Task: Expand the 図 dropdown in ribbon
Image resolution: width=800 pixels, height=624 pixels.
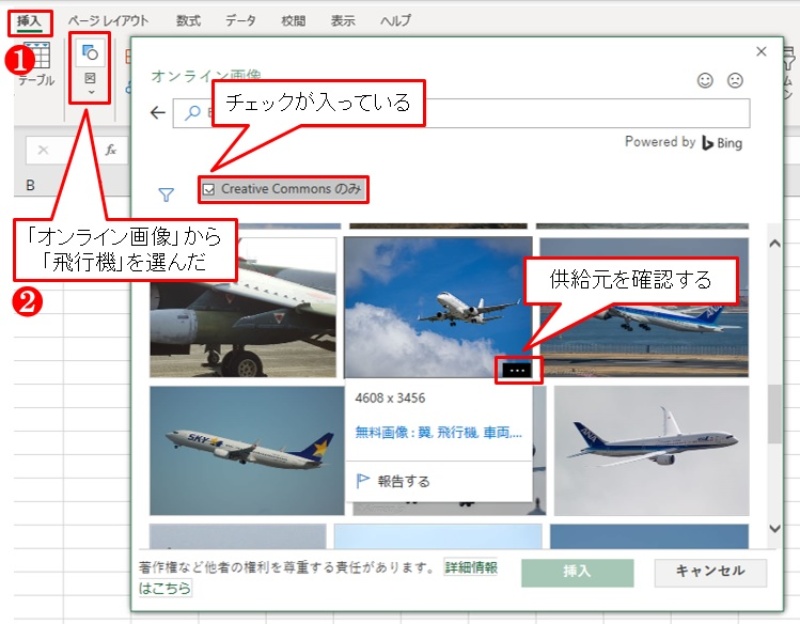Action: [x=89, y=92]
